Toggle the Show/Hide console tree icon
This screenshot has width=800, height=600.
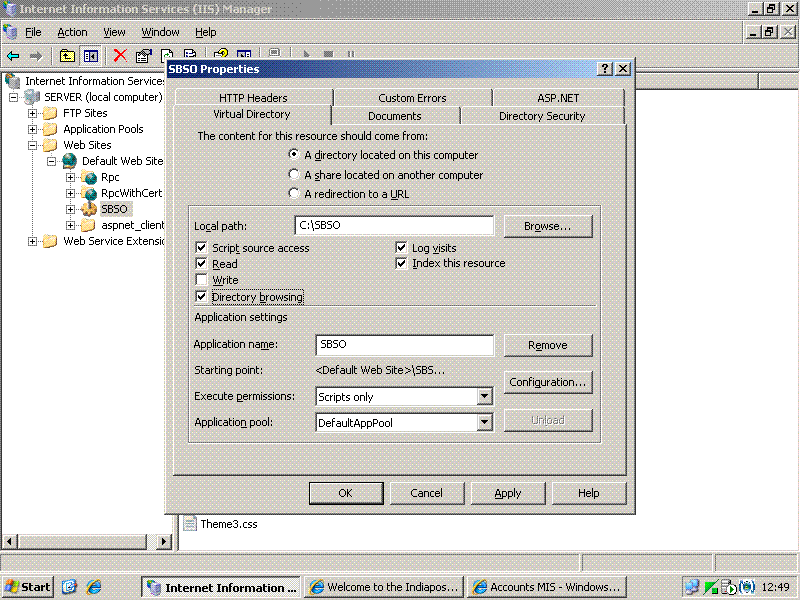click(91, 56)
